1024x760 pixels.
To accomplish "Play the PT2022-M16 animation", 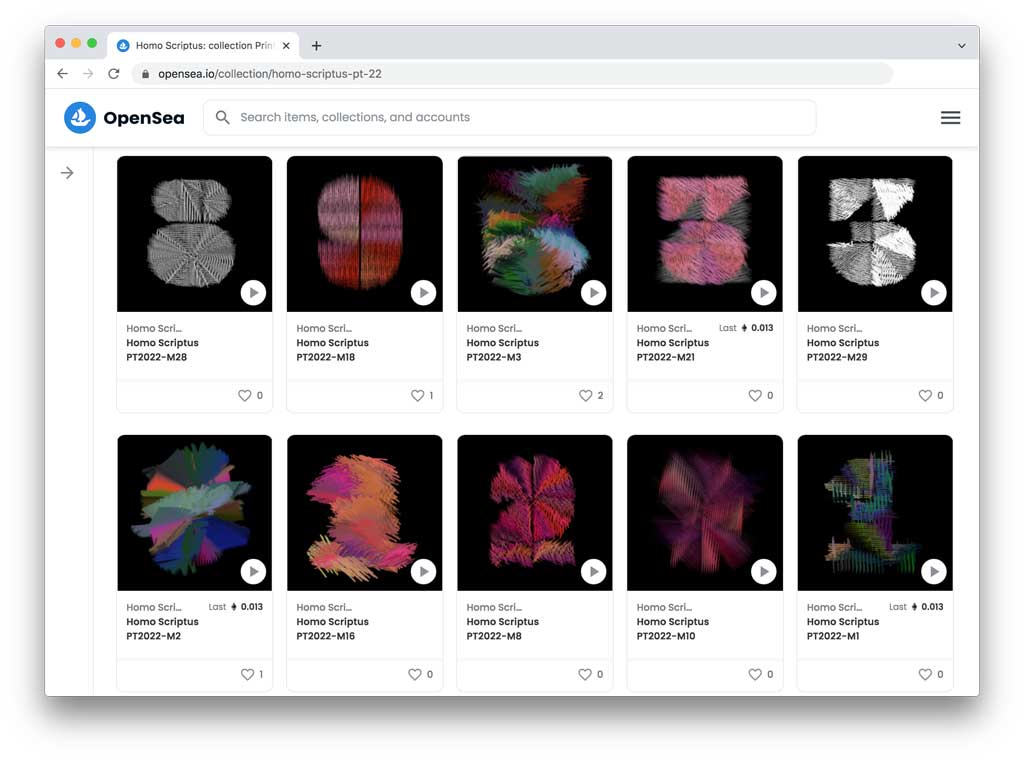I will 423,571.
